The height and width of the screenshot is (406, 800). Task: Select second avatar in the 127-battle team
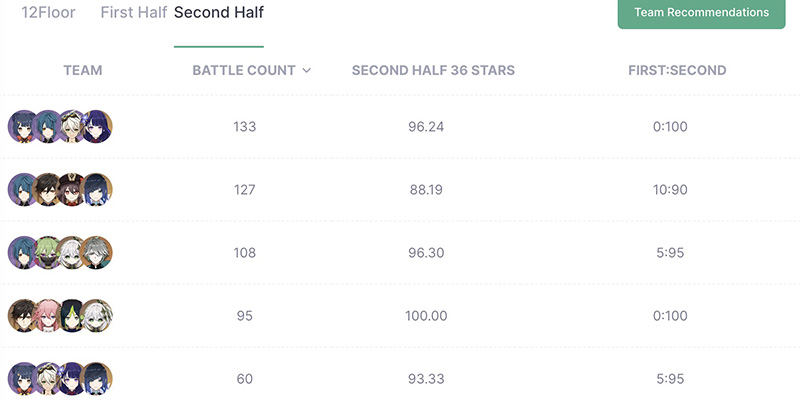point(48,190)
